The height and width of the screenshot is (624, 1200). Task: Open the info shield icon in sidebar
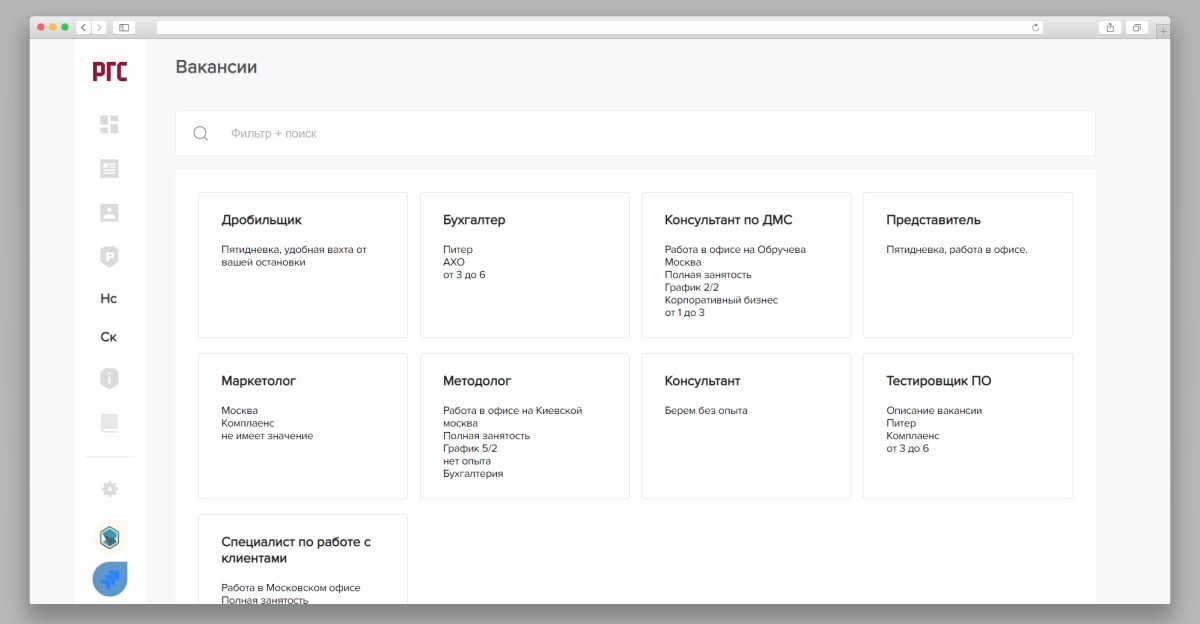tap(109, 379)
